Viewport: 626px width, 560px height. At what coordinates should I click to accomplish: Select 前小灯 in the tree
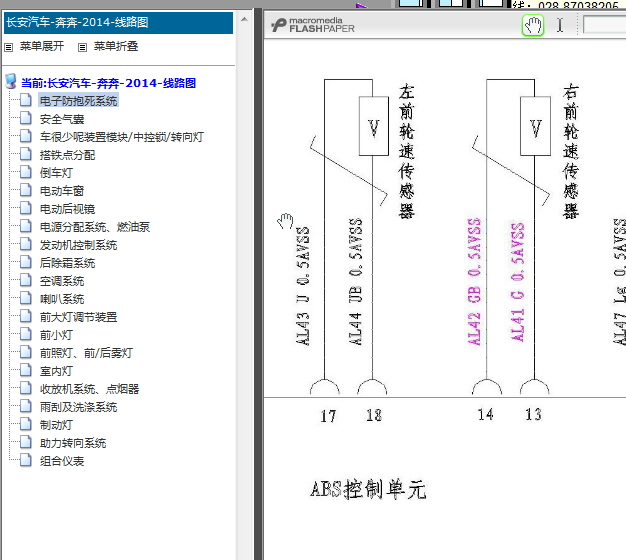[56, 335]
